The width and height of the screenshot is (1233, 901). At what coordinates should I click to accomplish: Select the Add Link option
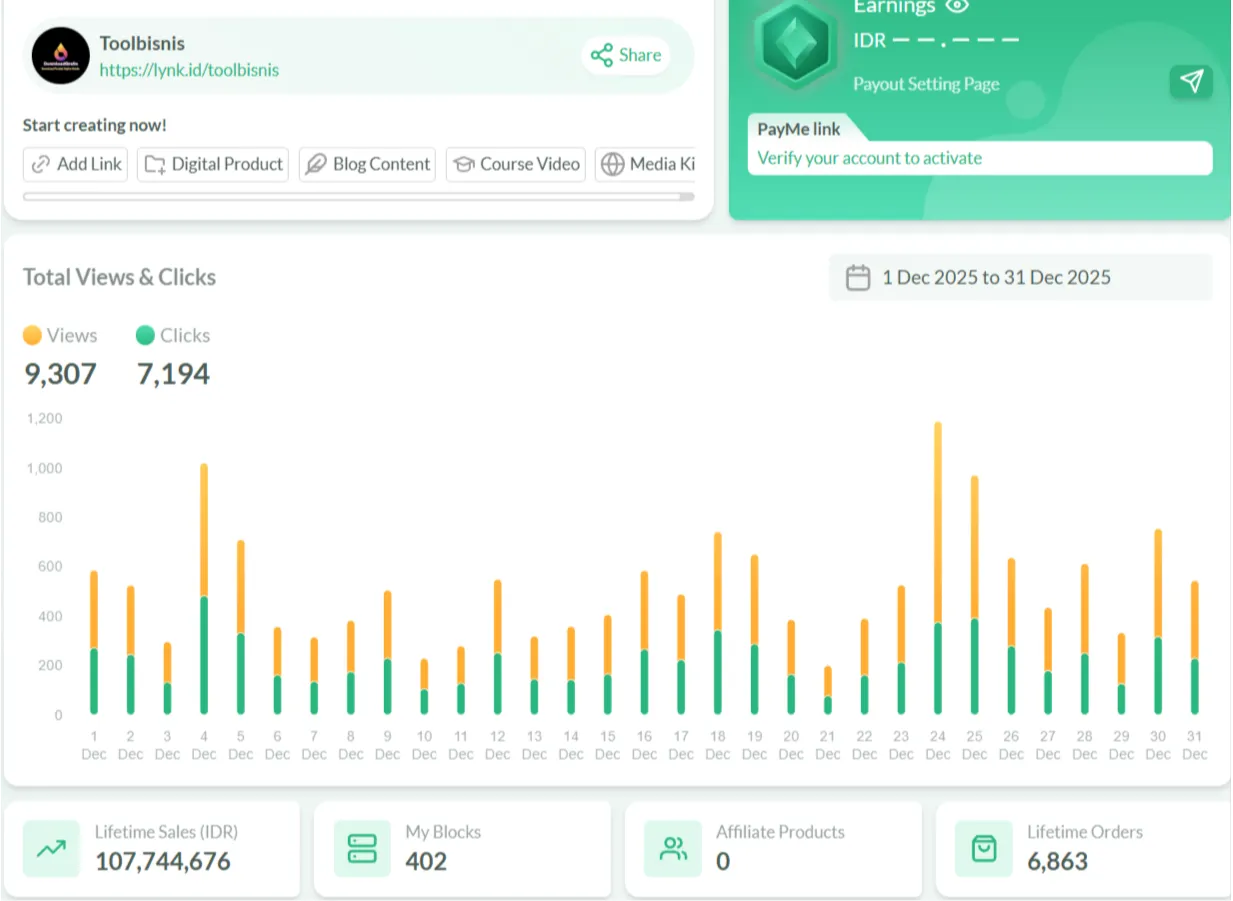point(76,164)
